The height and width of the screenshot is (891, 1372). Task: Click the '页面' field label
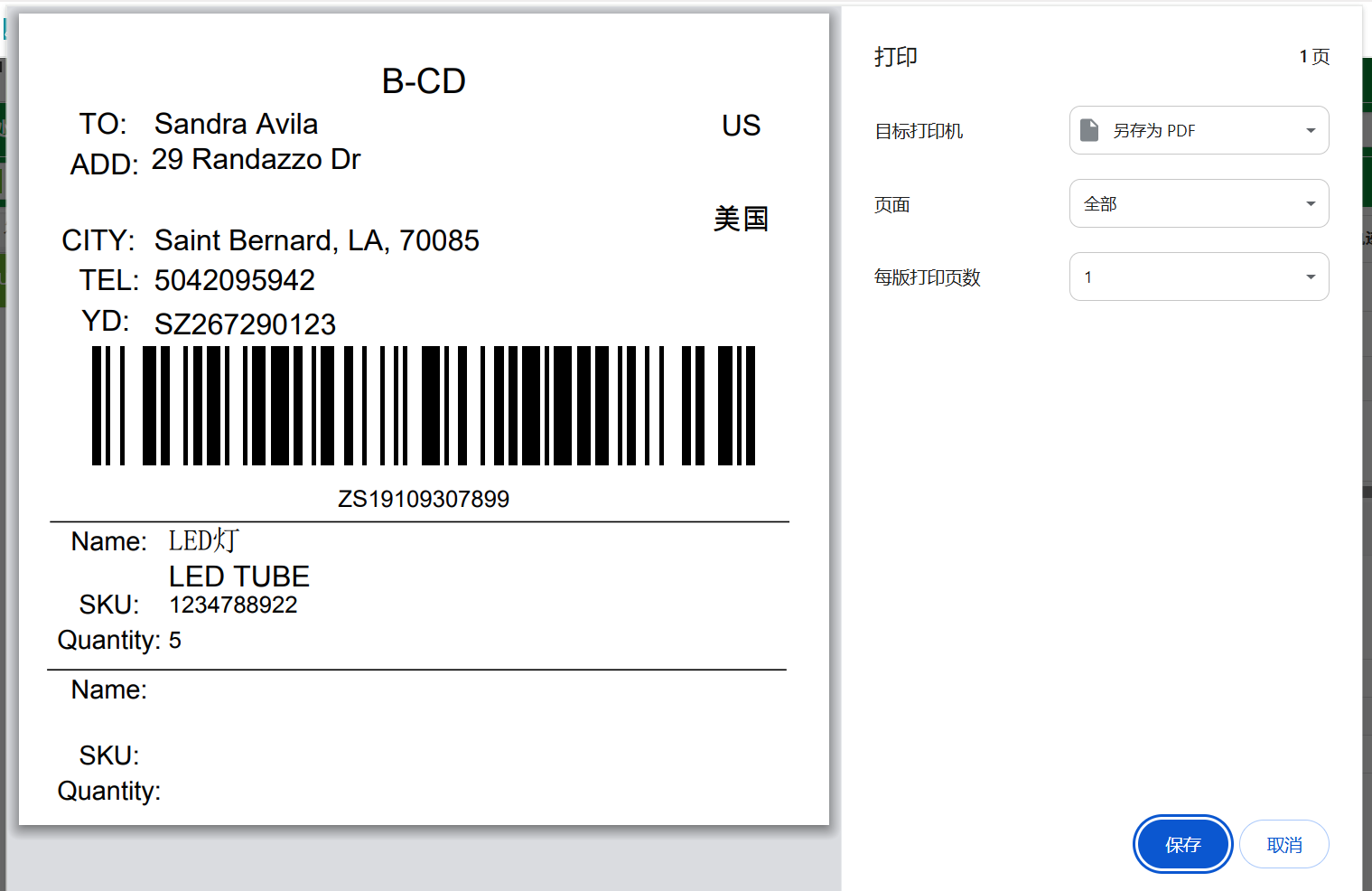891,205
